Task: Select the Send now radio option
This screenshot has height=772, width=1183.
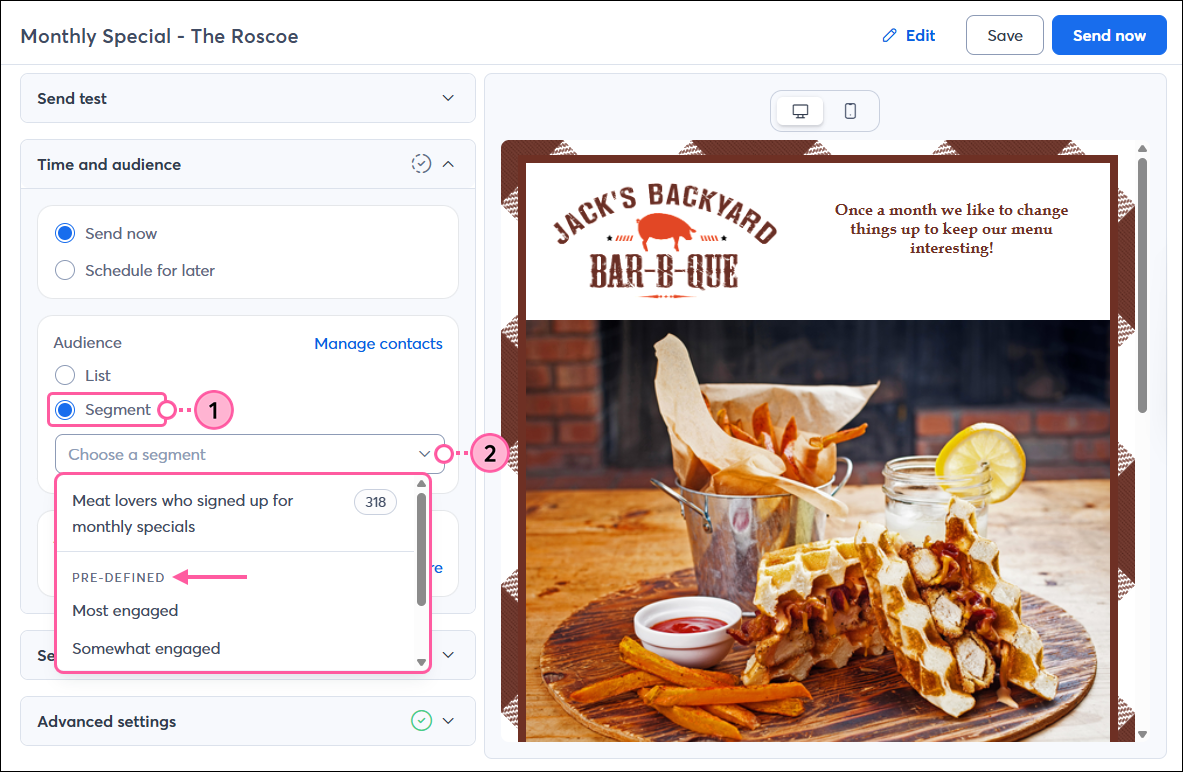Action: click(65, 233)
